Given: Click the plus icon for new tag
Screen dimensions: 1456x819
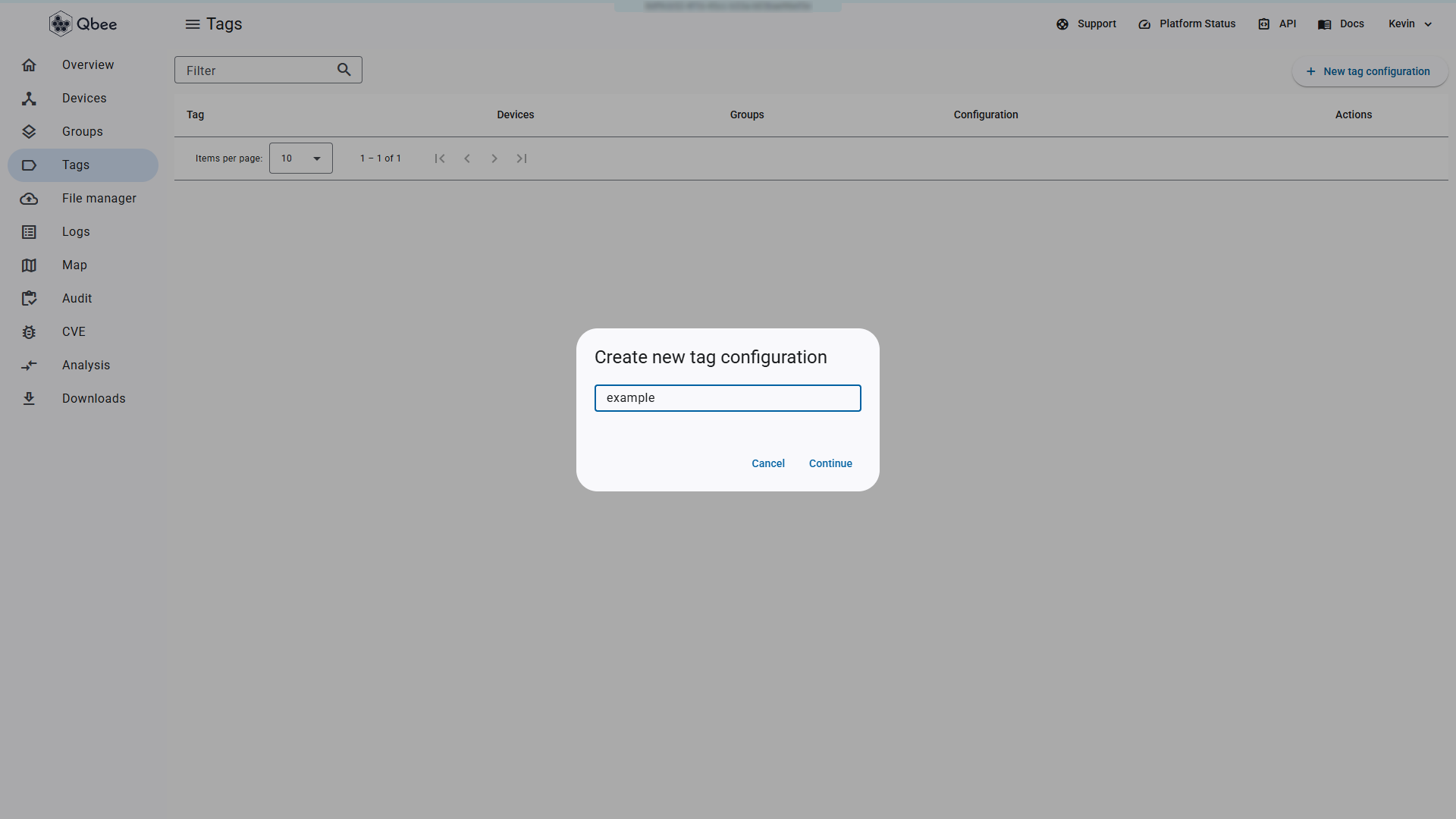Looking at the screenshot, I should (1310, 71).
